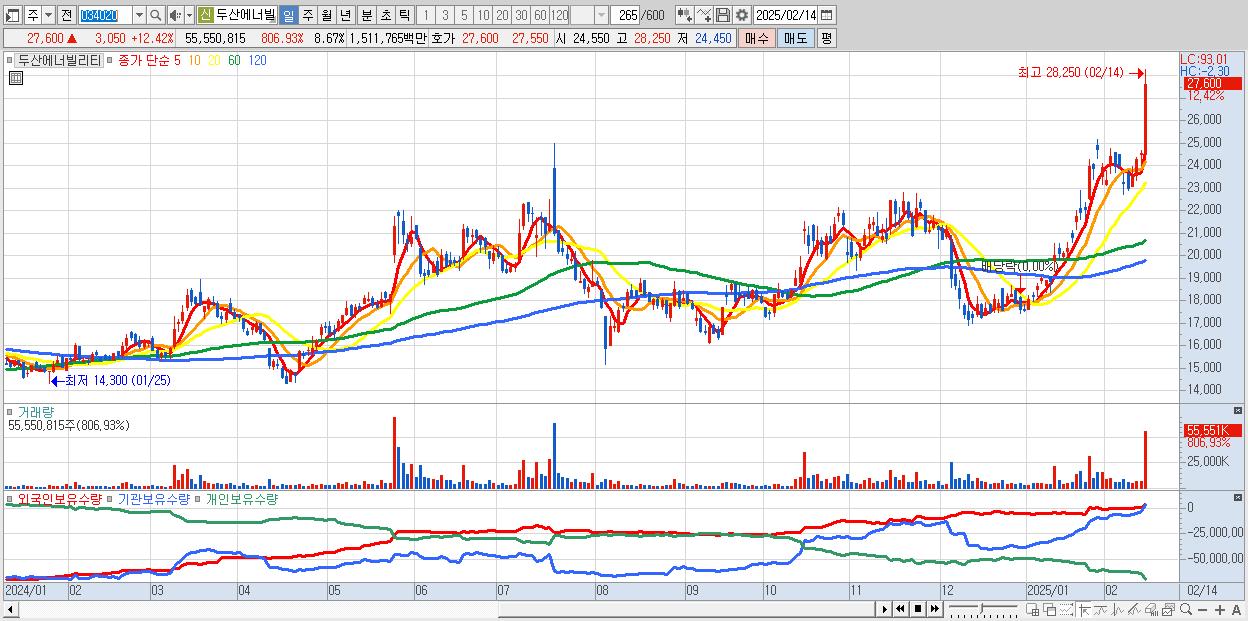Open the stock code search magnifier
The height and width of the screenshot is (621, 1248).
(x=156, y=15)
